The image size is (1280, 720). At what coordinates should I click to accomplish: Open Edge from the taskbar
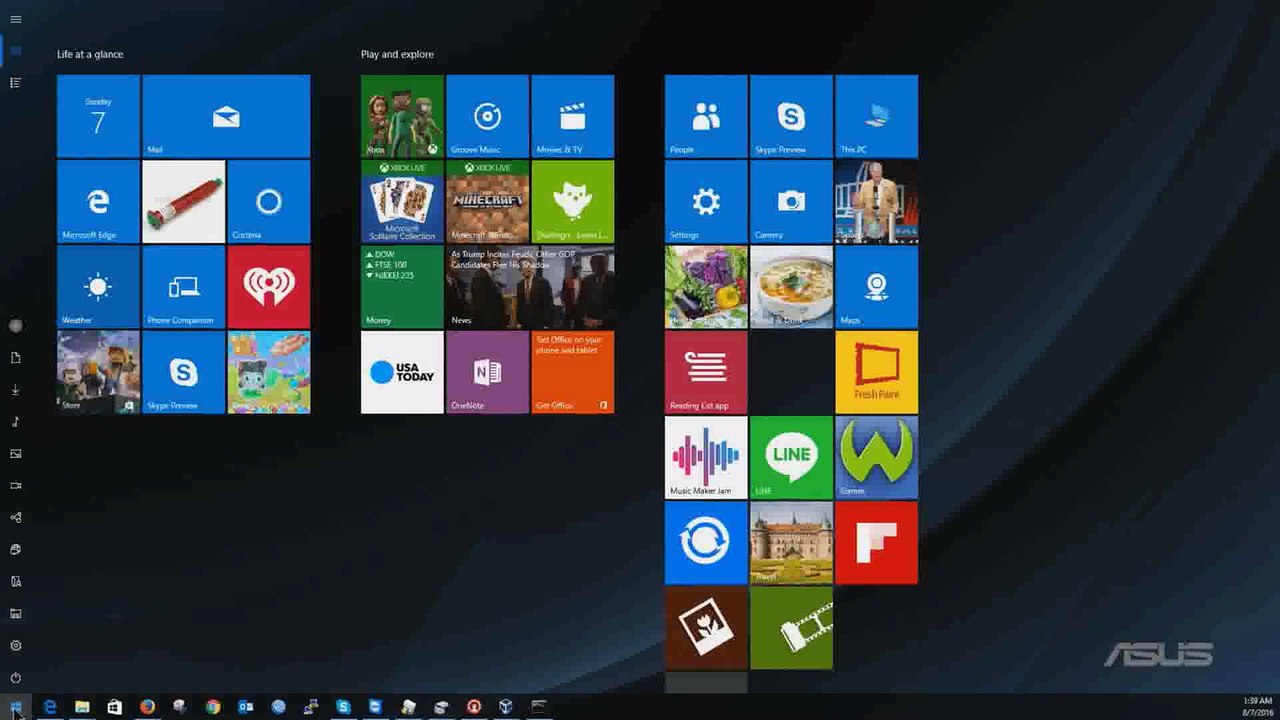click(x=49, y=707)
